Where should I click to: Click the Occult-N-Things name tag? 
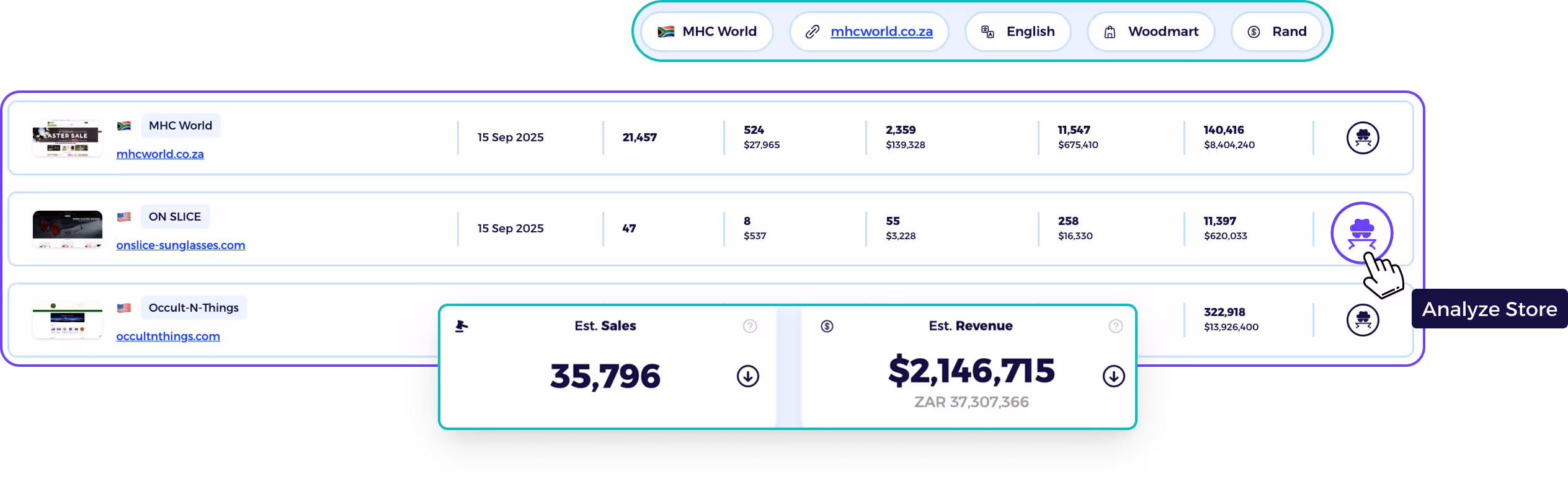(x=194, y=308)
